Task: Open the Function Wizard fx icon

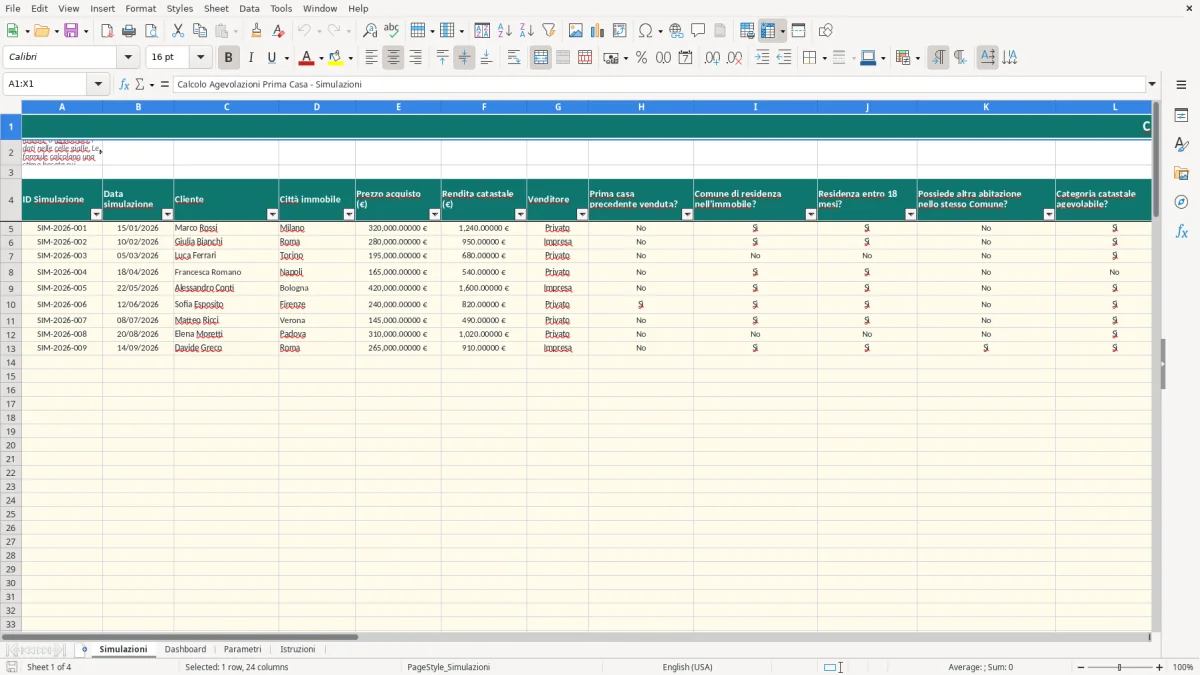Action: 124,84
